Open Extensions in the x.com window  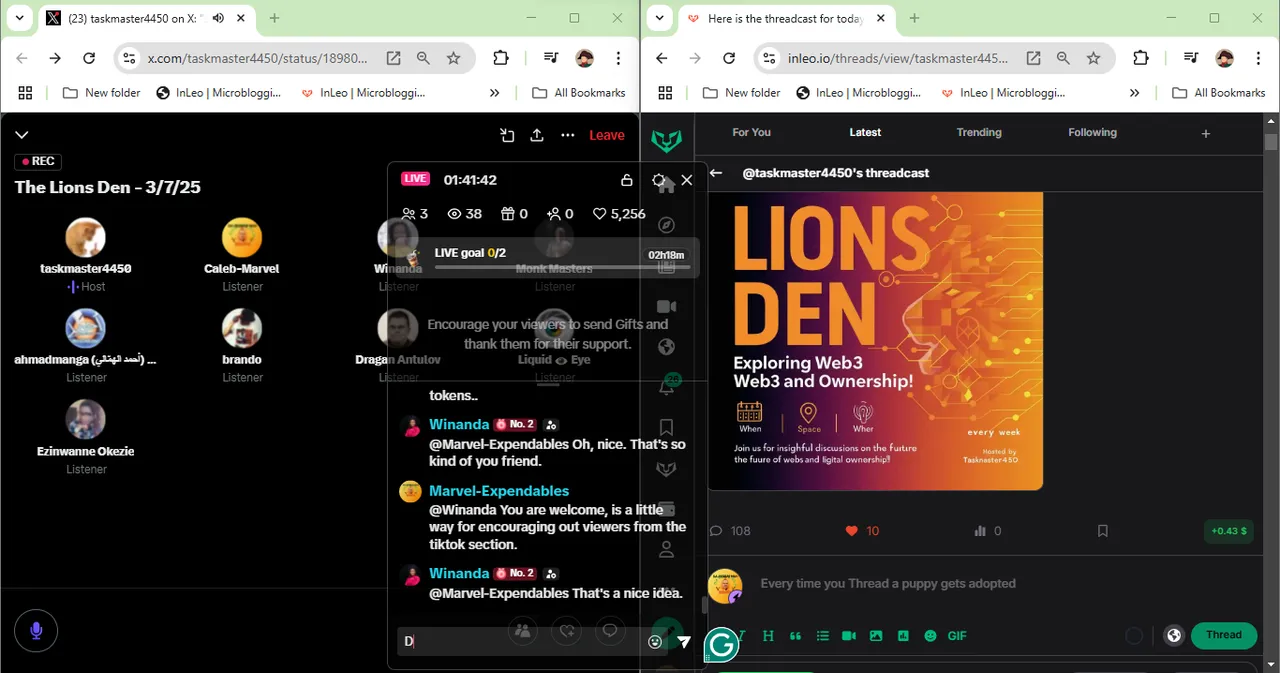coord(501,58)
